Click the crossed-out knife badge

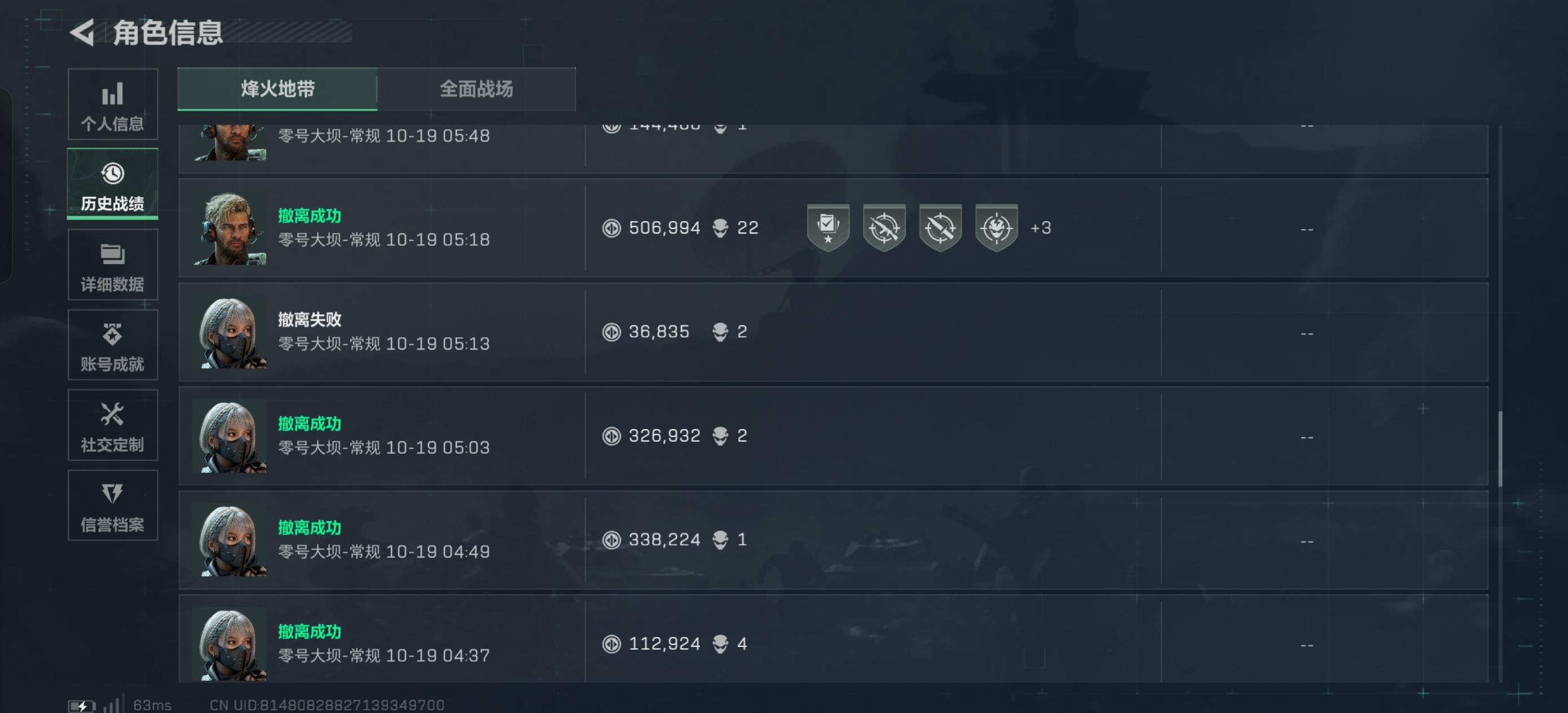coord(940,228)
